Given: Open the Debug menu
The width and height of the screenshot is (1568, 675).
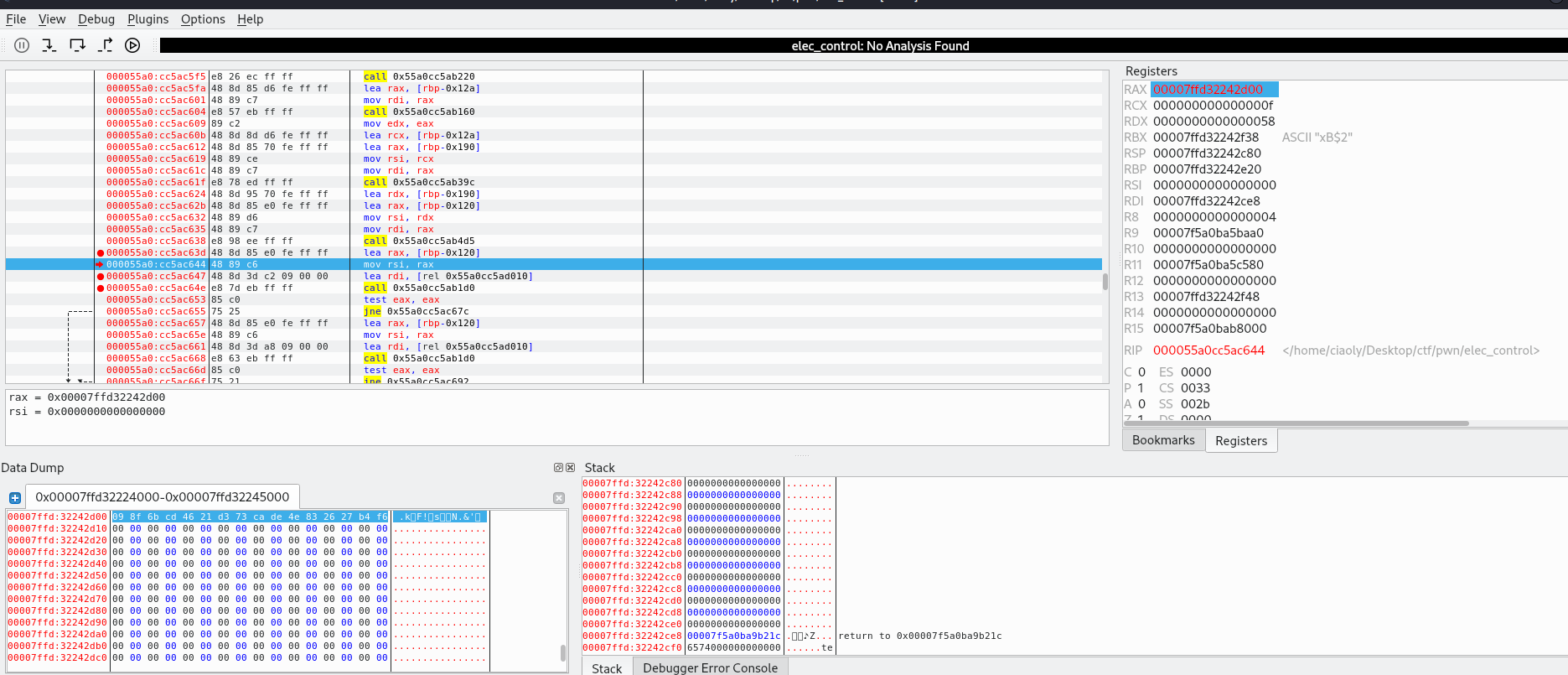Looking at the screenshot, I should pyautogui.click(x=96, y=18).
